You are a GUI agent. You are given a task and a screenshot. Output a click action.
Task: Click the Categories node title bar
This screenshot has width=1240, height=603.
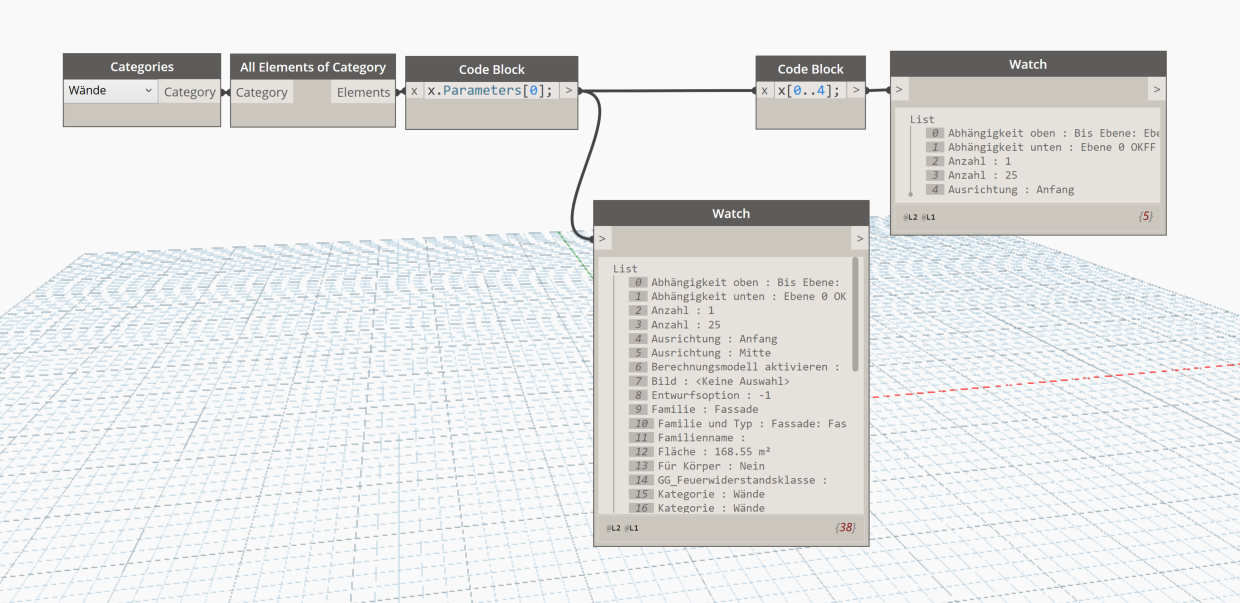coord(141,64)
